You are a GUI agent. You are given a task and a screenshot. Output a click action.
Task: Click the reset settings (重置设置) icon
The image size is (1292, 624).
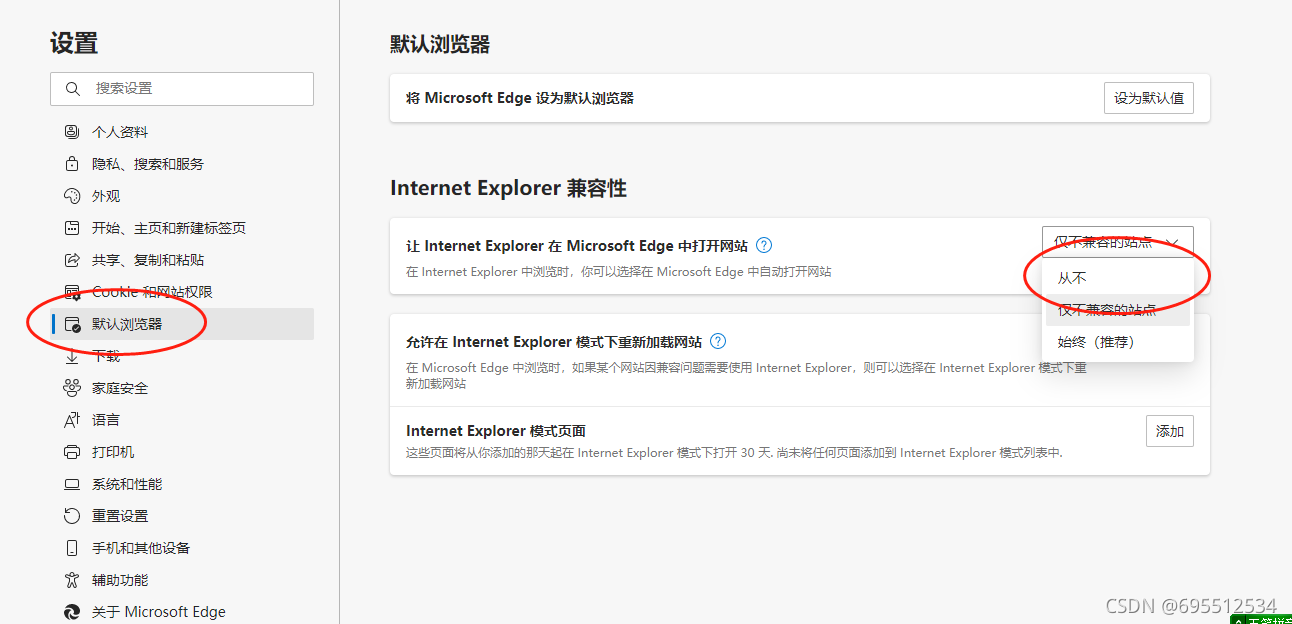pyautogui.click(x=72, y=516)
